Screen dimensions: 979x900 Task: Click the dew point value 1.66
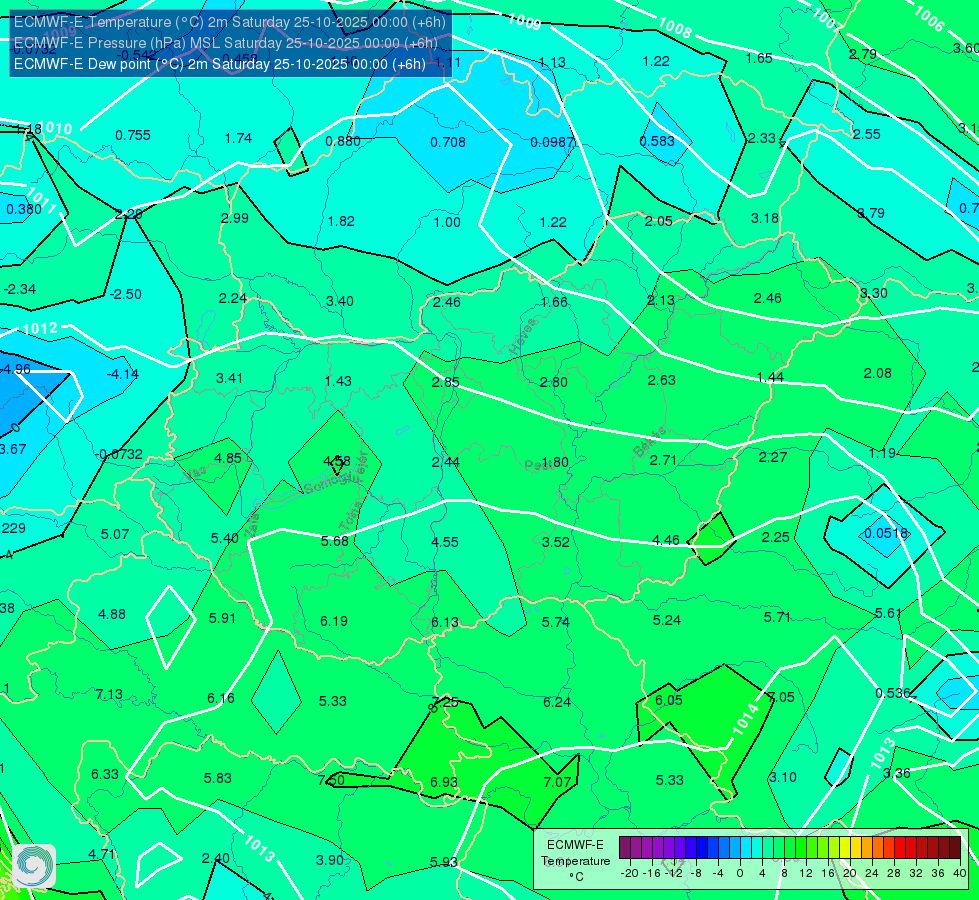[554, 302]
